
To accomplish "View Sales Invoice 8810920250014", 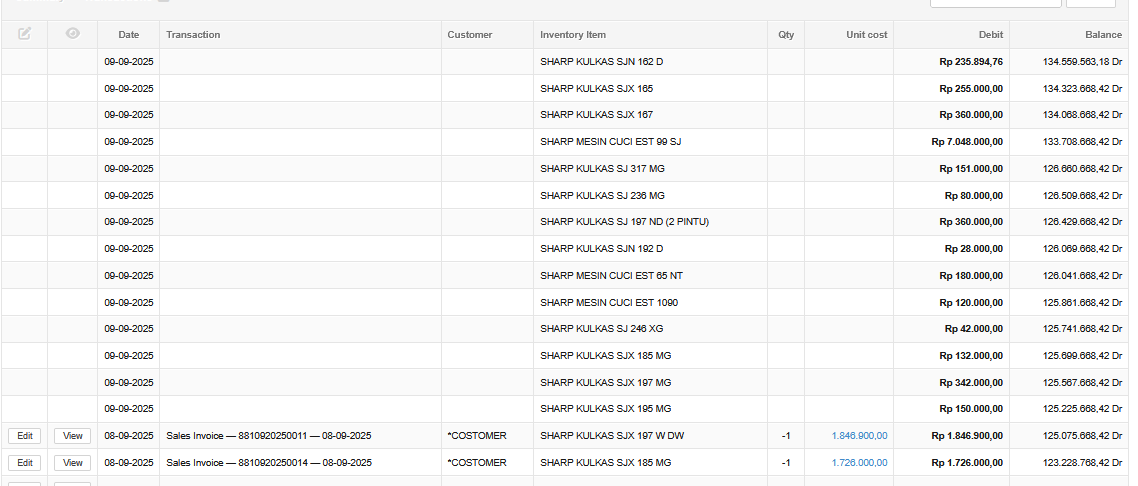I will 73,463.
